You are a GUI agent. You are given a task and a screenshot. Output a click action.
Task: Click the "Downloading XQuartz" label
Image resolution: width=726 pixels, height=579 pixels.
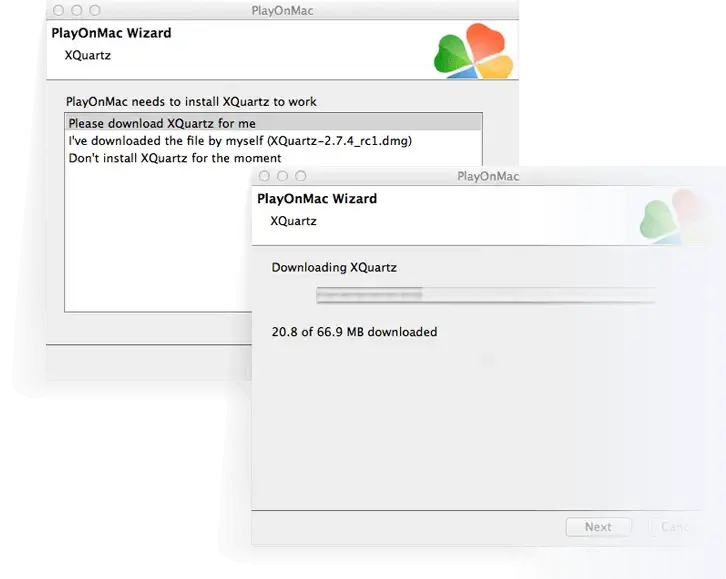(334, 267)
